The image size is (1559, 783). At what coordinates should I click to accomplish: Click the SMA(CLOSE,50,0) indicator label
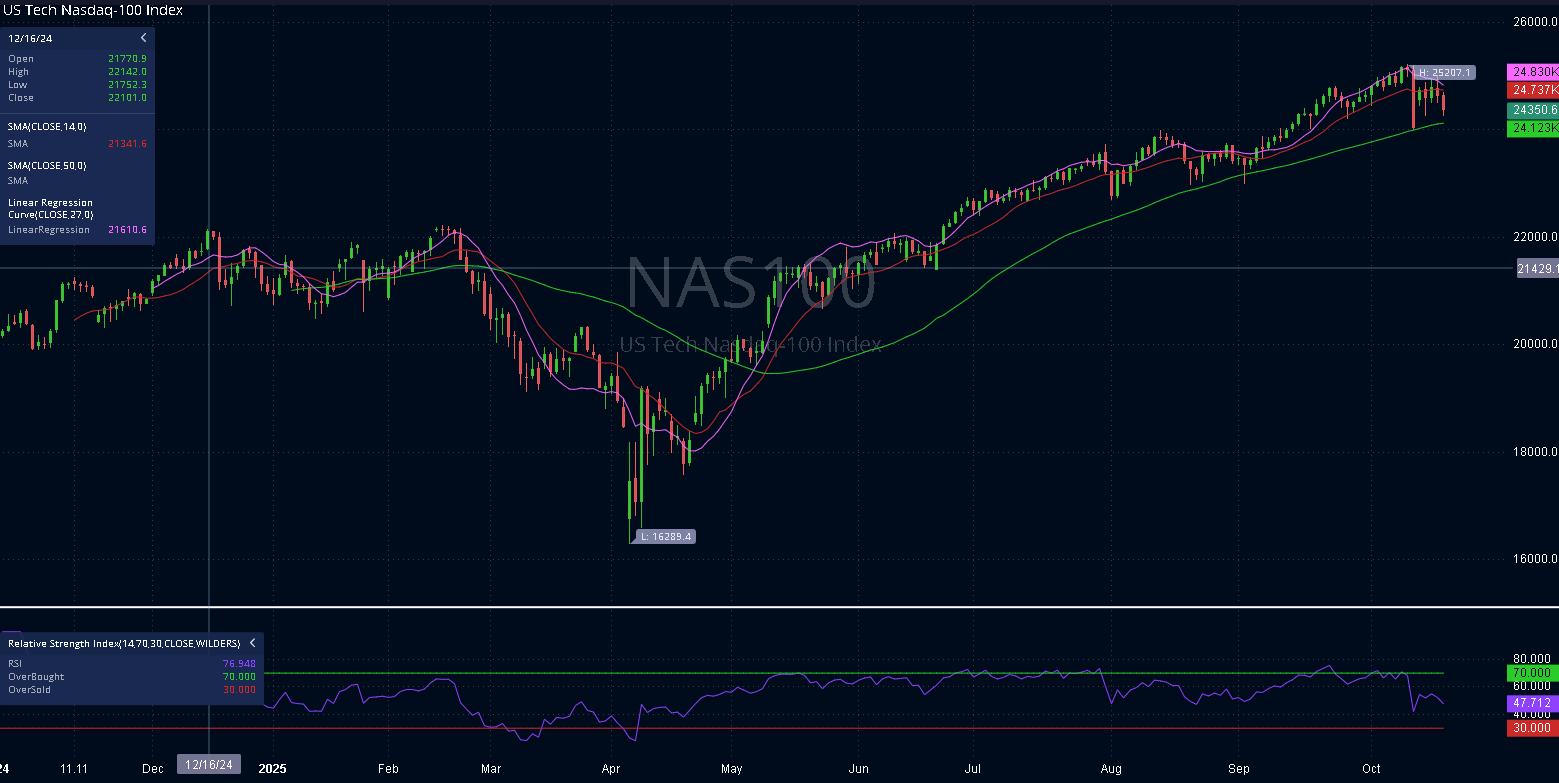47,164
